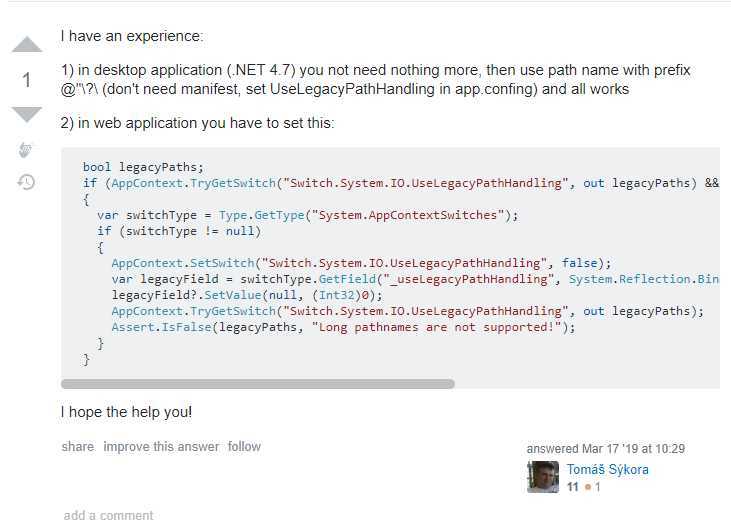Follow this answer
The height and width of the screenshot is (531, 731).
click(244, 447)
